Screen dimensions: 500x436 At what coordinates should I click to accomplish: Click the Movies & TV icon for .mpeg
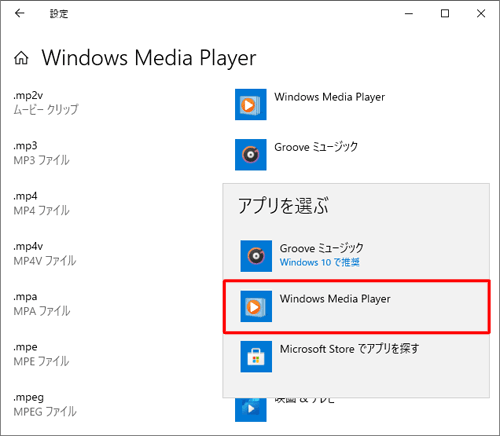pyautogui.click(x=251, y=409)
